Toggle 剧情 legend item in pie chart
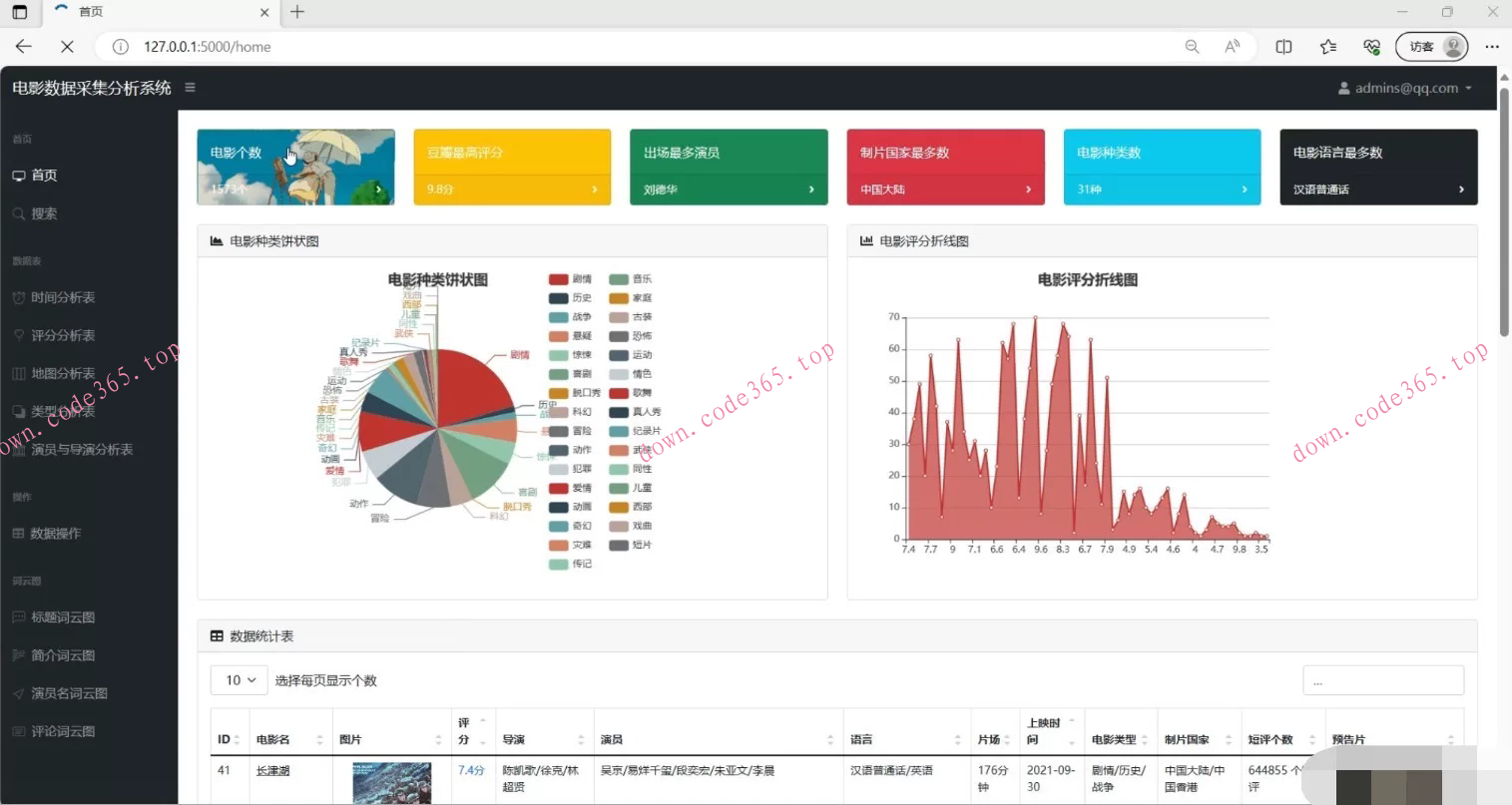 tap(570, 279)
